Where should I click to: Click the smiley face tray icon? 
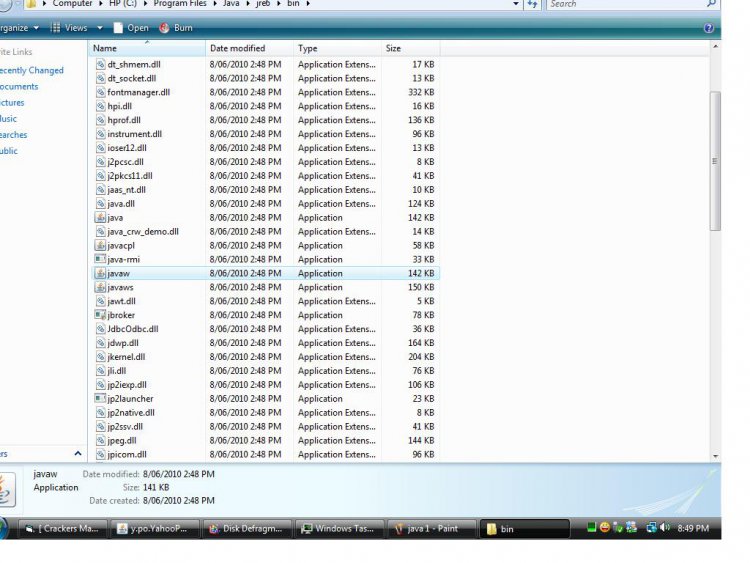tap(605, 528)
